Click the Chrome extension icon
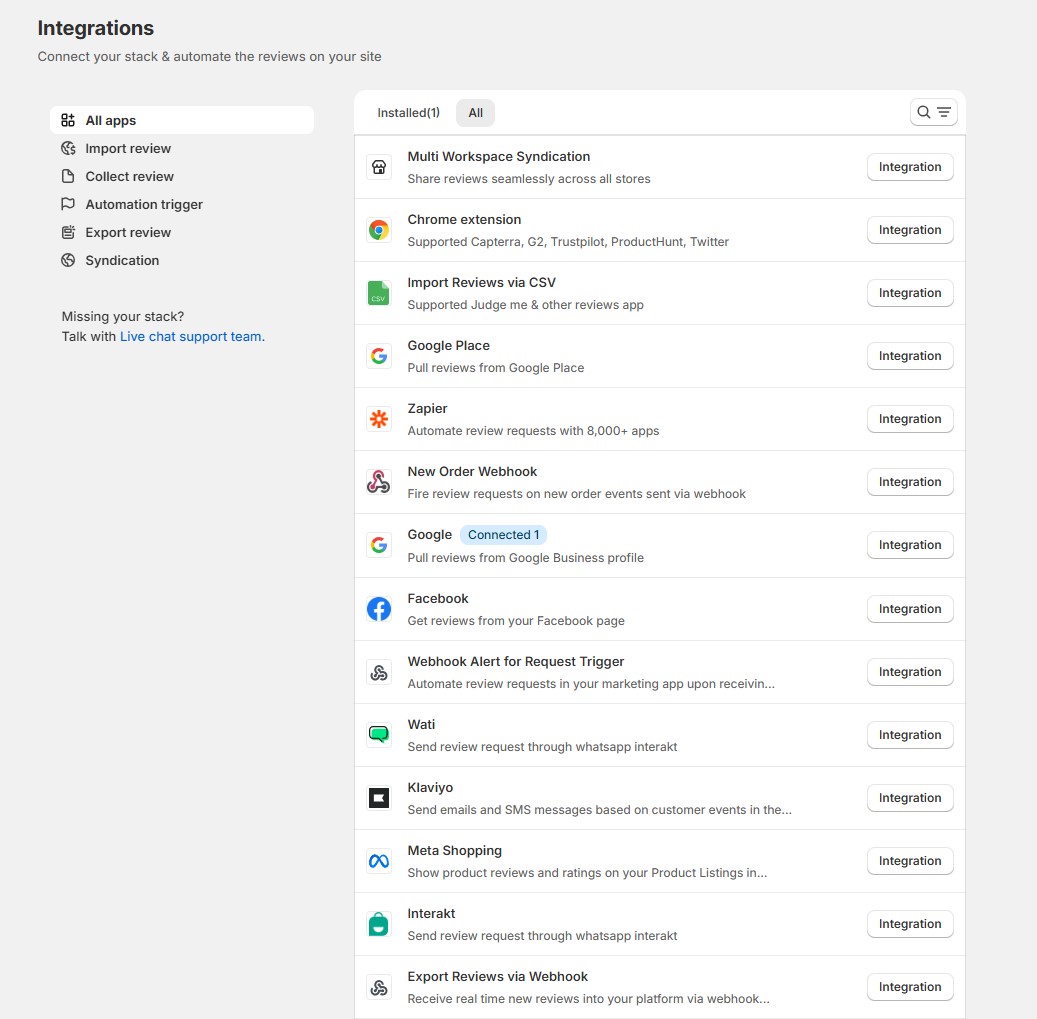1037x1019 pixels. point(378,230)
